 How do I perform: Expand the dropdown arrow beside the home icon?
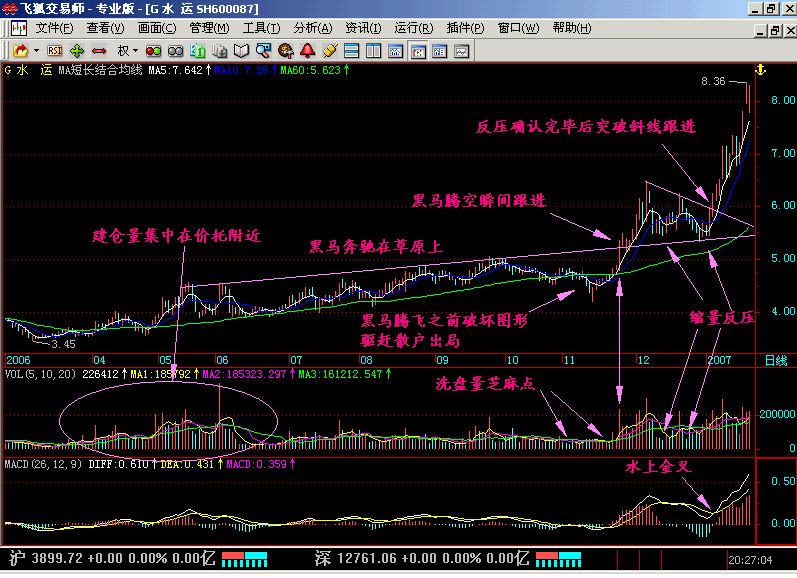pos(36,49)
